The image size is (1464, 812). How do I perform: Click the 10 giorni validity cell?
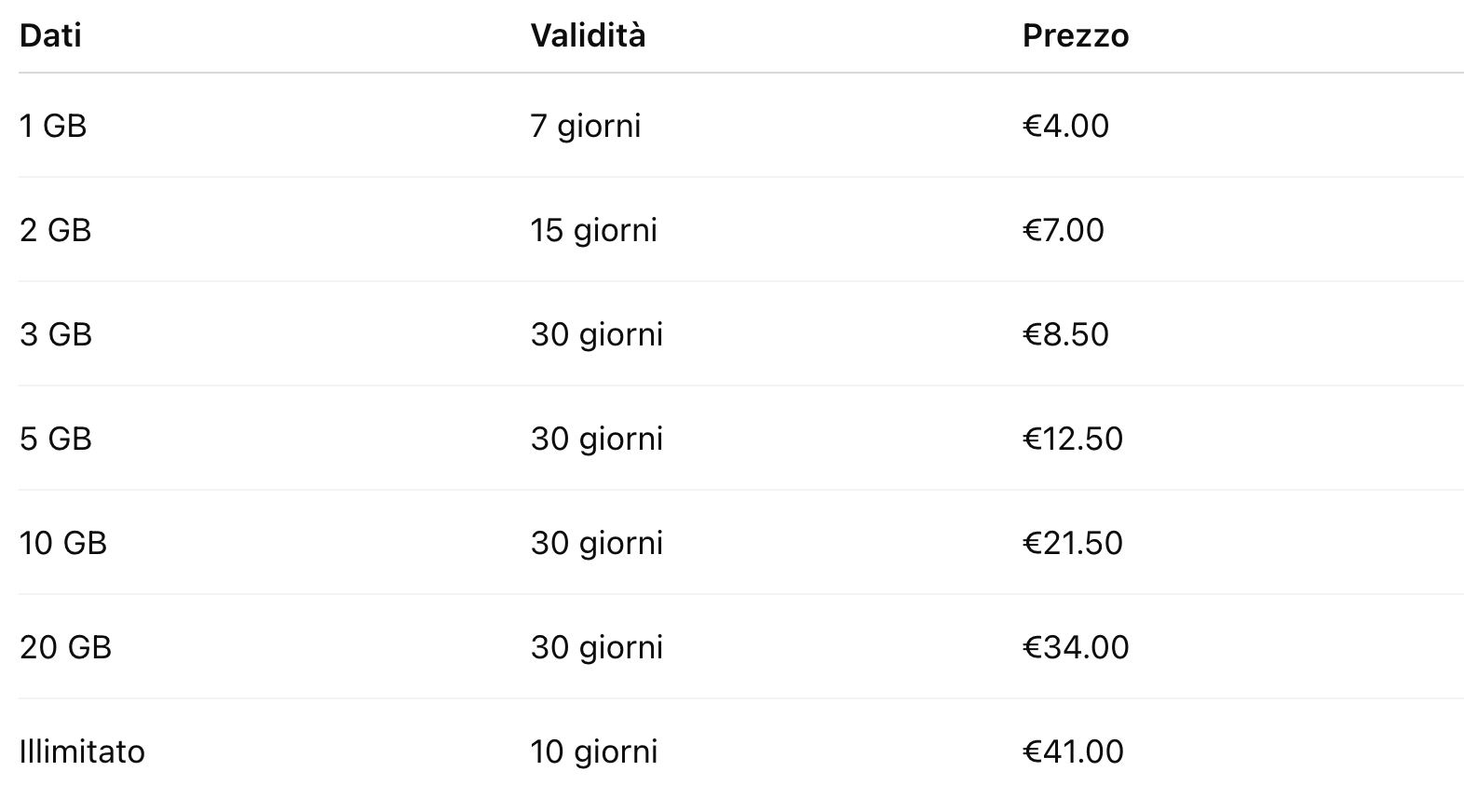(x=593, y=751)
